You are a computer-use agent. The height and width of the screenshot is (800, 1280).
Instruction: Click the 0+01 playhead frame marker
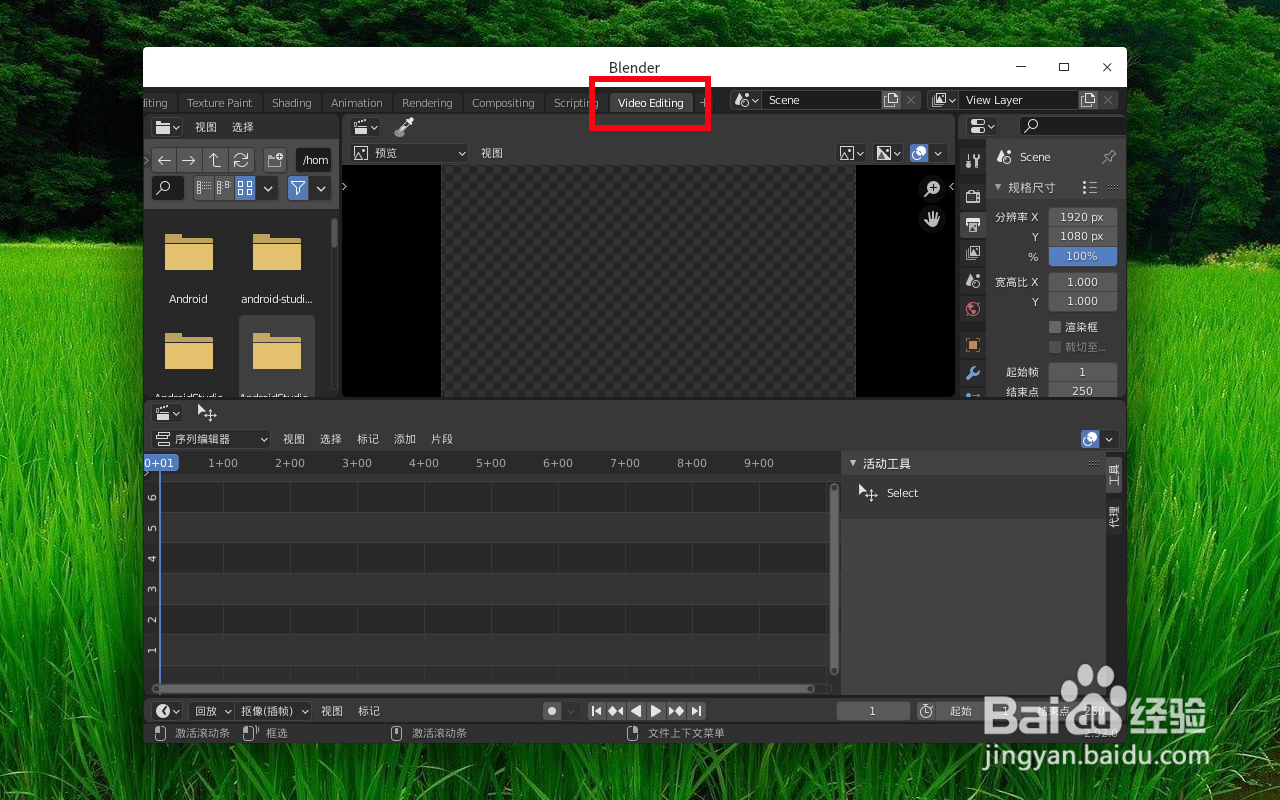(160, 463)
